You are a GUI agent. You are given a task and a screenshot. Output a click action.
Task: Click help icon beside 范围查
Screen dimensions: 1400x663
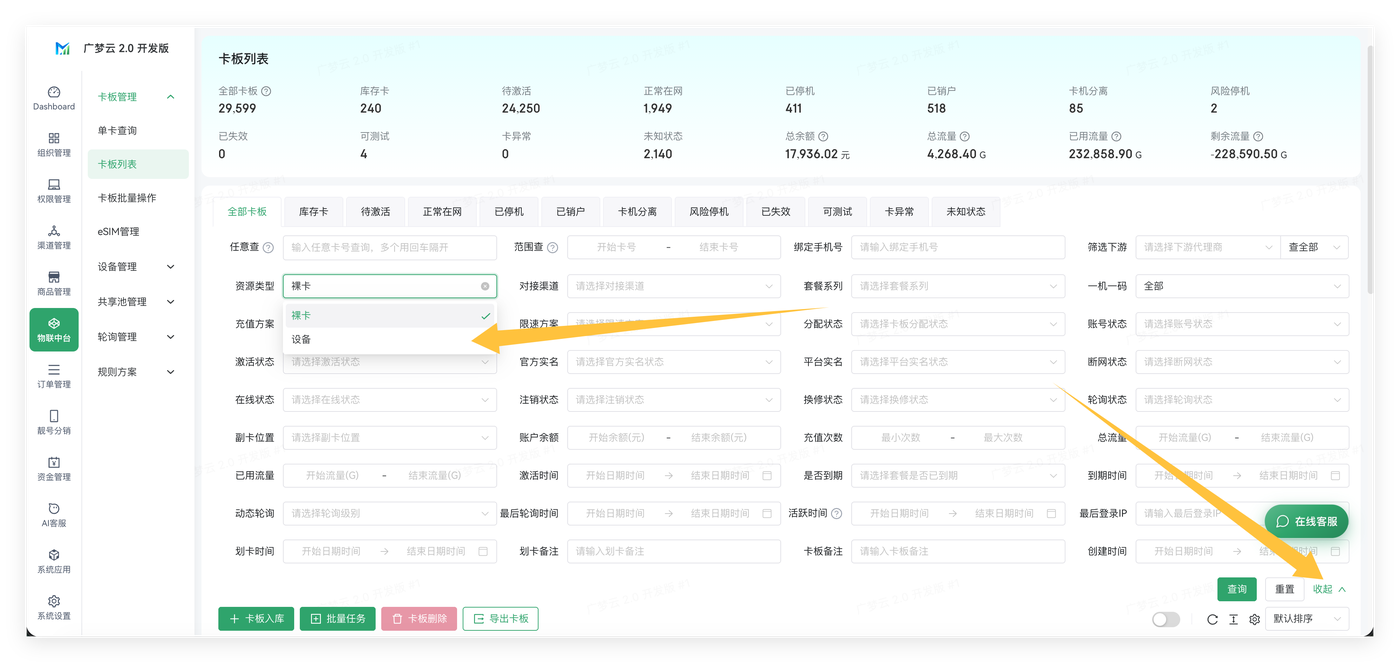coord(552,248)
